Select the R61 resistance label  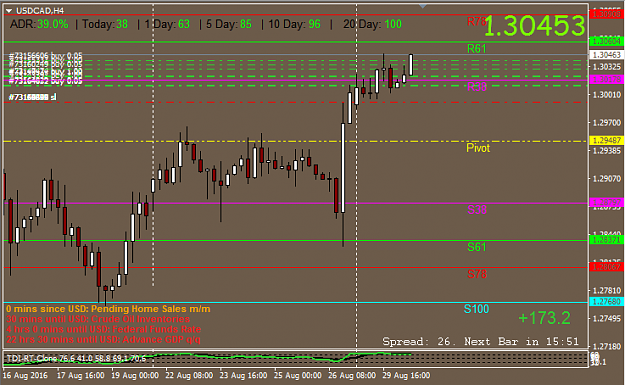(477, 49)
